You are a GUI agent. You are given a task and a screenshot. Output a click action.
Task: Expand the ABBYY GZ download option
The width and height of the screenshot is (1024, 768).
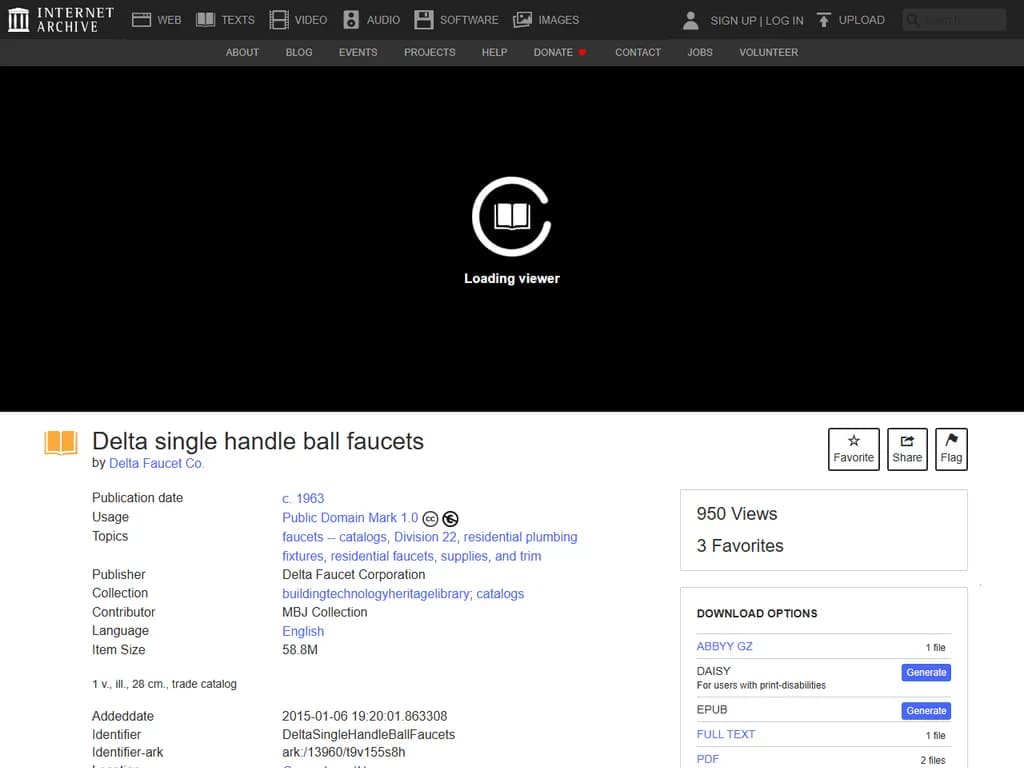point(724,646)
